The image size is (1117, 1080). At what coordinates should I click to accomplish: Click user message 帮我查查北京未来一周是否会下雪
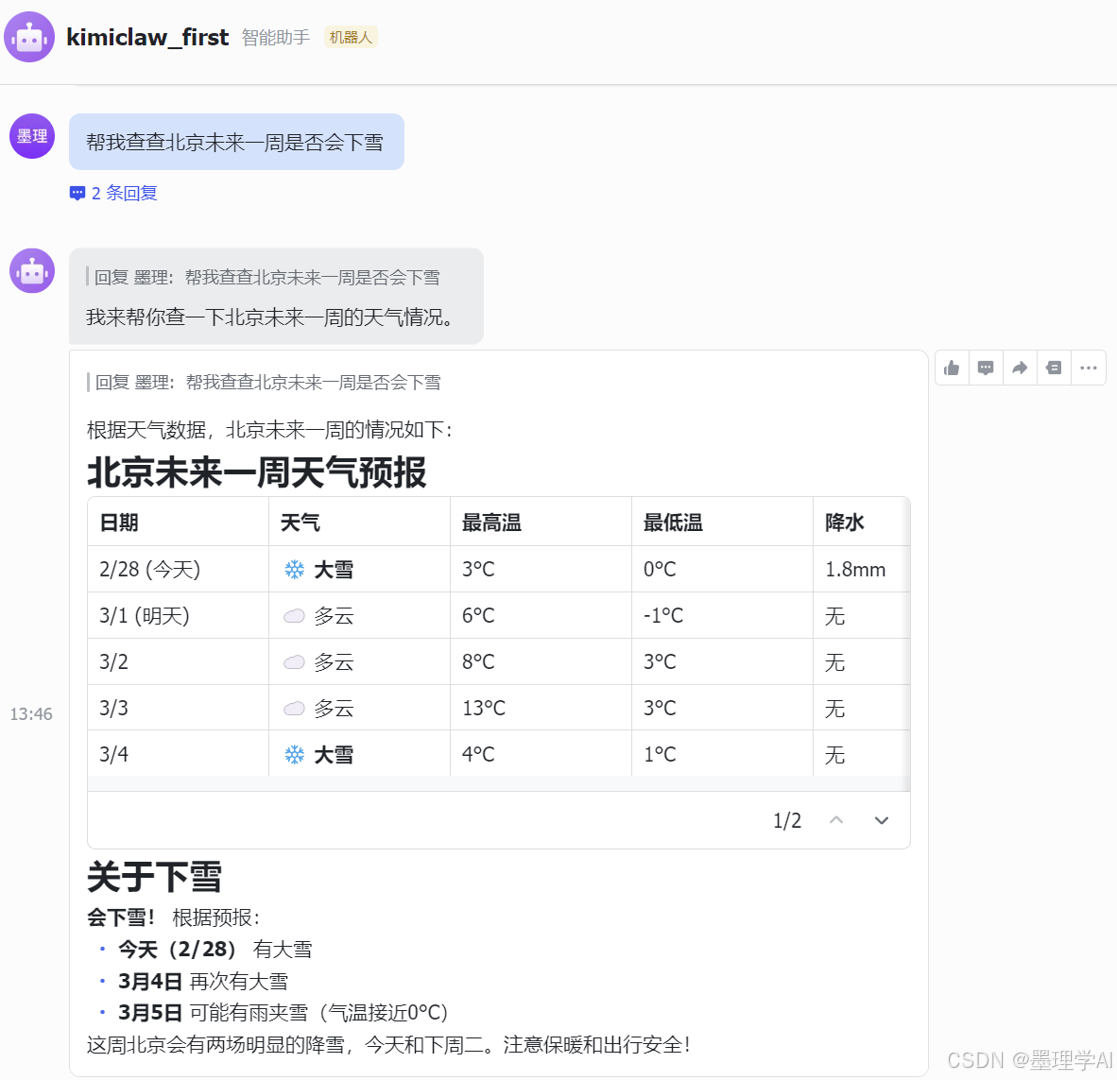point(237,142)
